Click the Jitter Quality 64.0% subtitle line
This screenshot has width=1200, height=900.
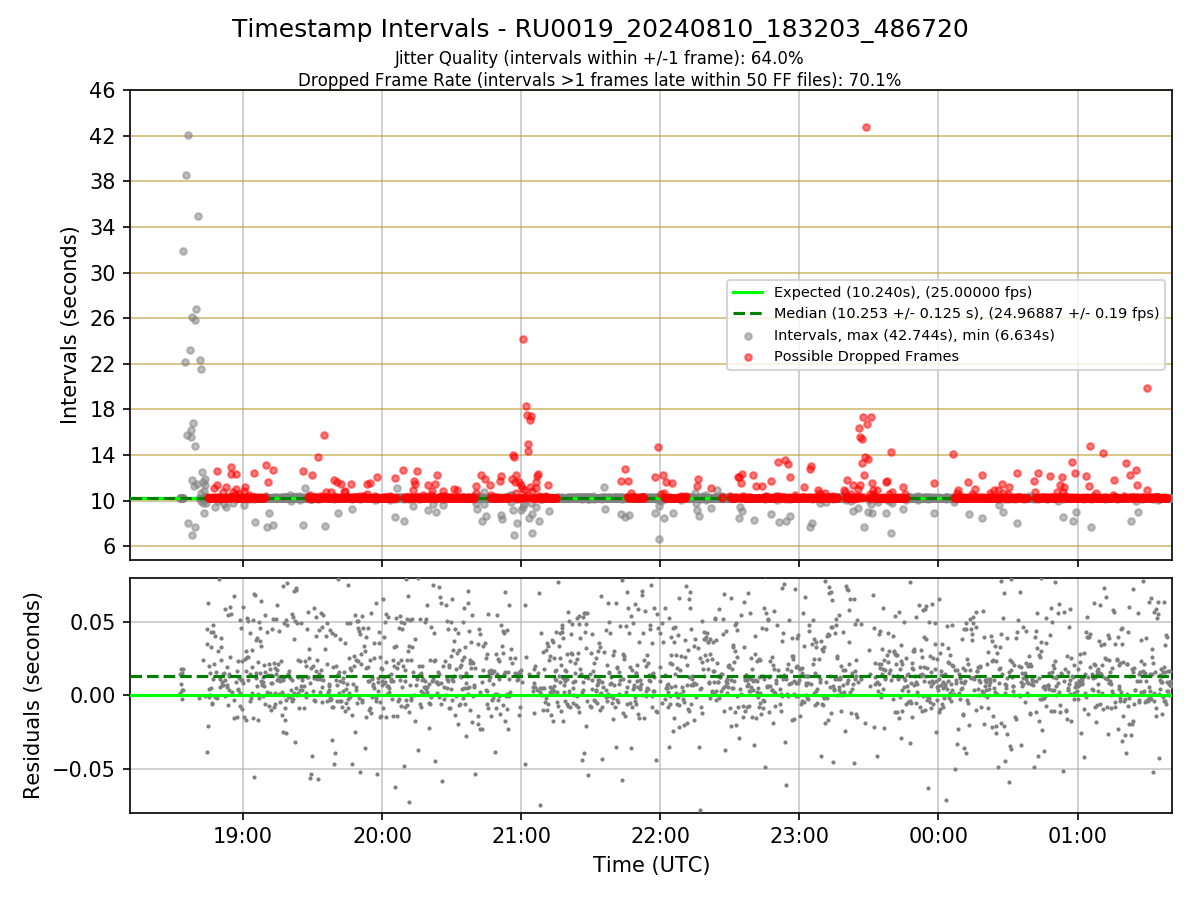[x=600, y=58]
